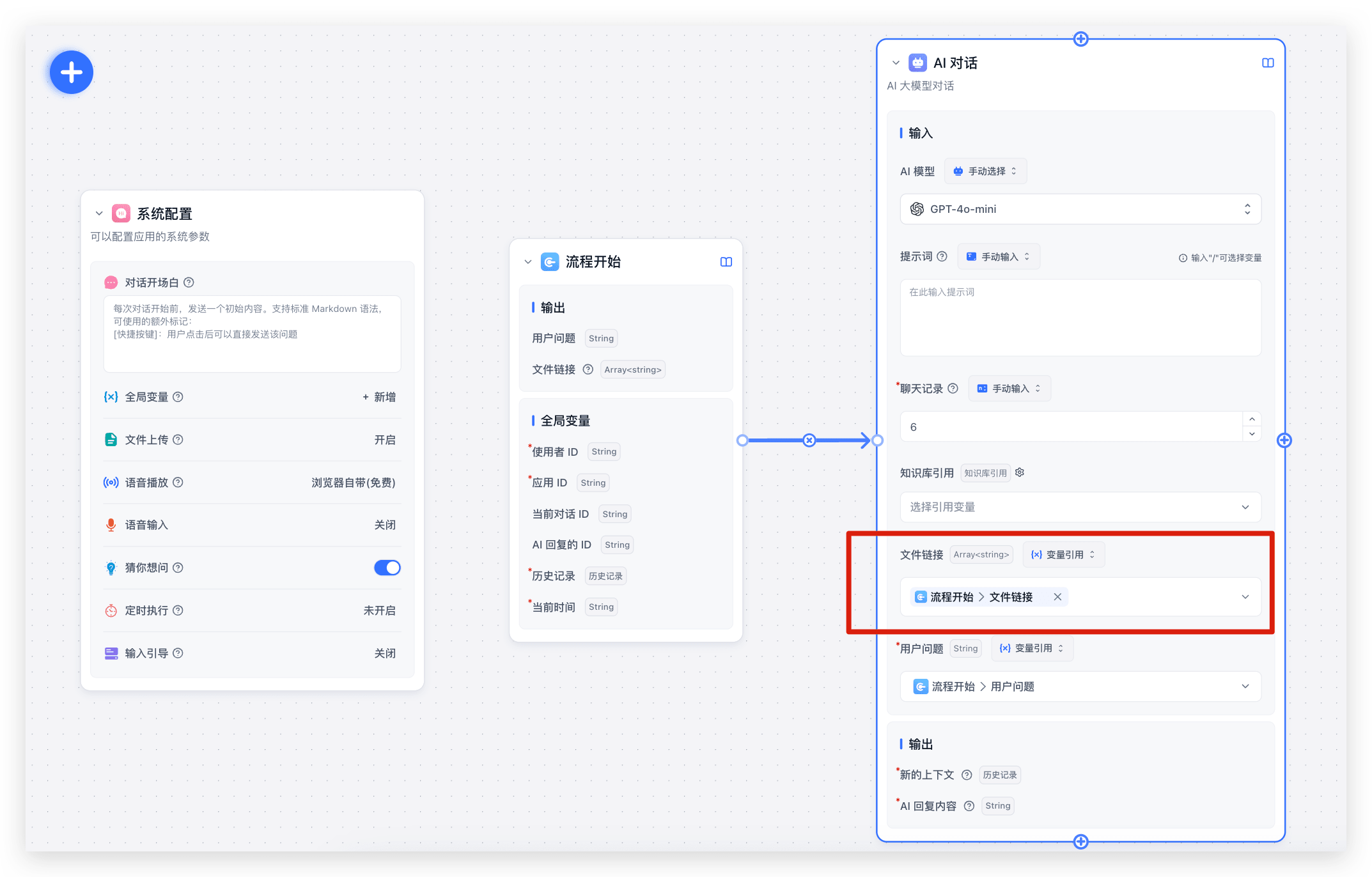Screen dimensions: 1372x877
Task: Delete the connection via the line's X icon
Action: [x=809, y=440]
